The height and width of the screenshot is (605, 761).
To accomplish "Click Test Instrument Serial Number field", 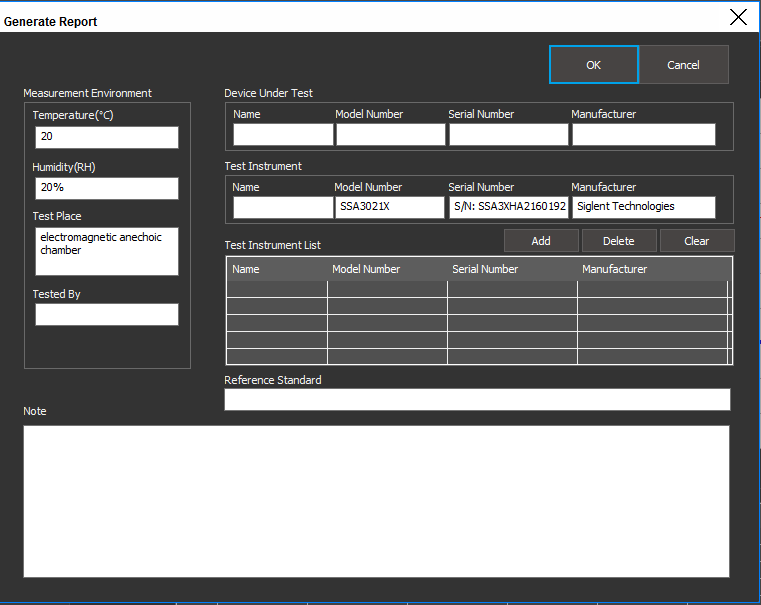I will coord(508,207).
